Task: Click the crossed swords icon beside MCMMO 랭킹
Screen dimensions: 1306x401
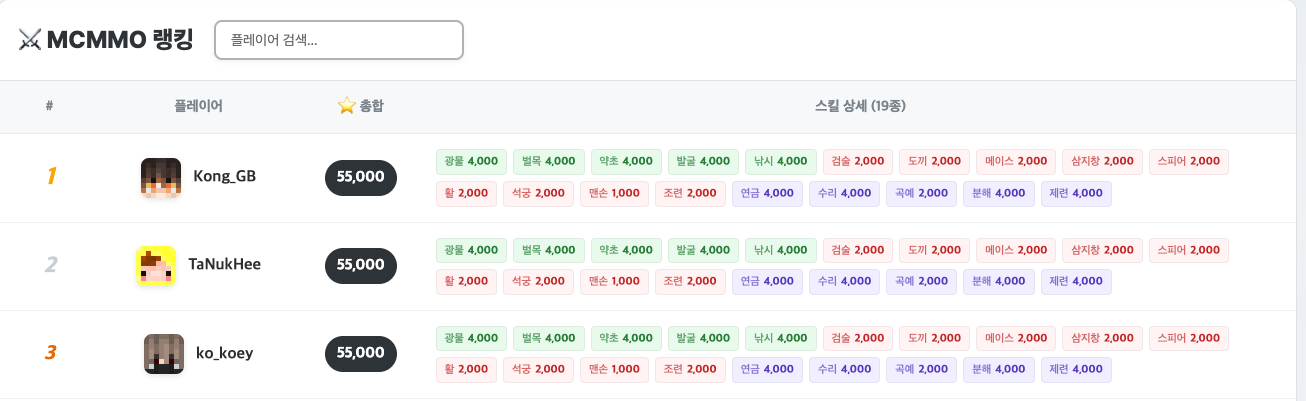Action: click(30, 40)
